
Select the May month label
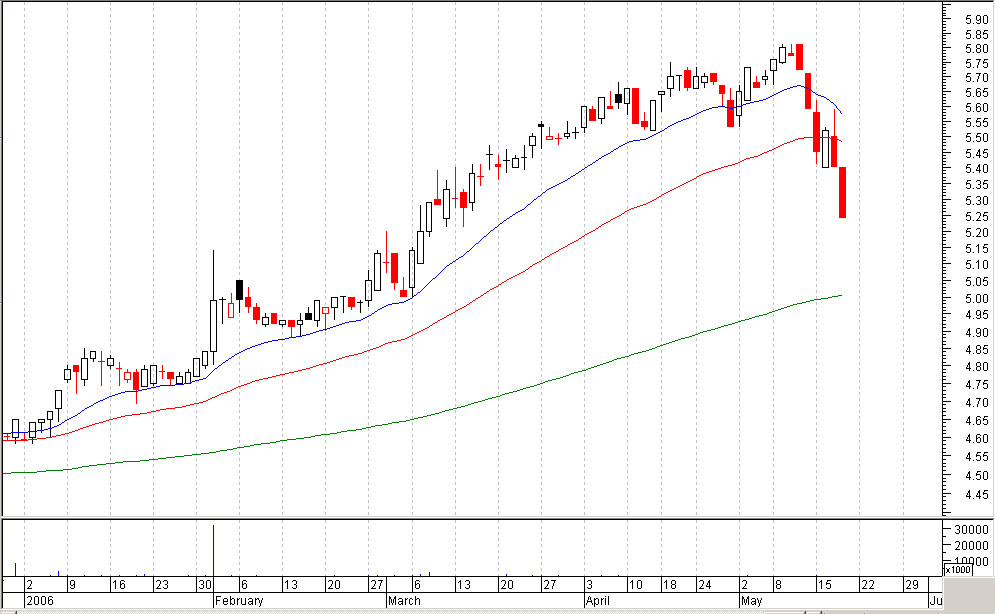click(x=751, y=600)
